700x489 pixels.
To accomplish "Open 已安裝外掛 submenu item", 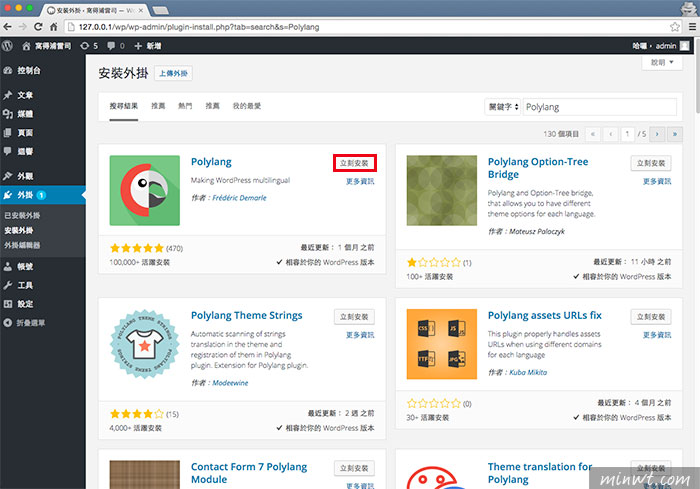I will (x=22, y=215).
